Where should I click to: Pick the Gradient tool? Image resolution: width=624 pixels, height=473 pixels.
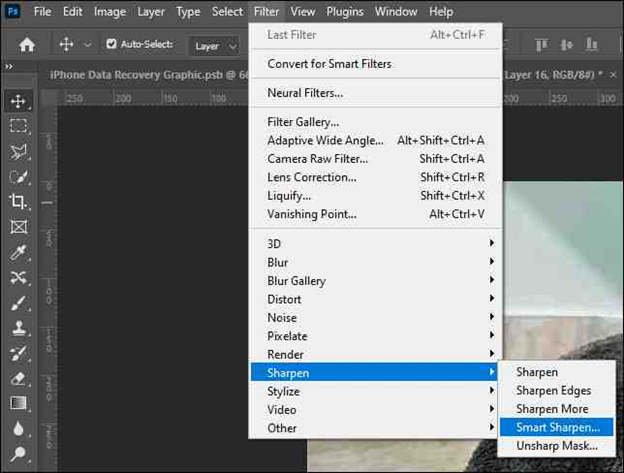pos(18,403)
